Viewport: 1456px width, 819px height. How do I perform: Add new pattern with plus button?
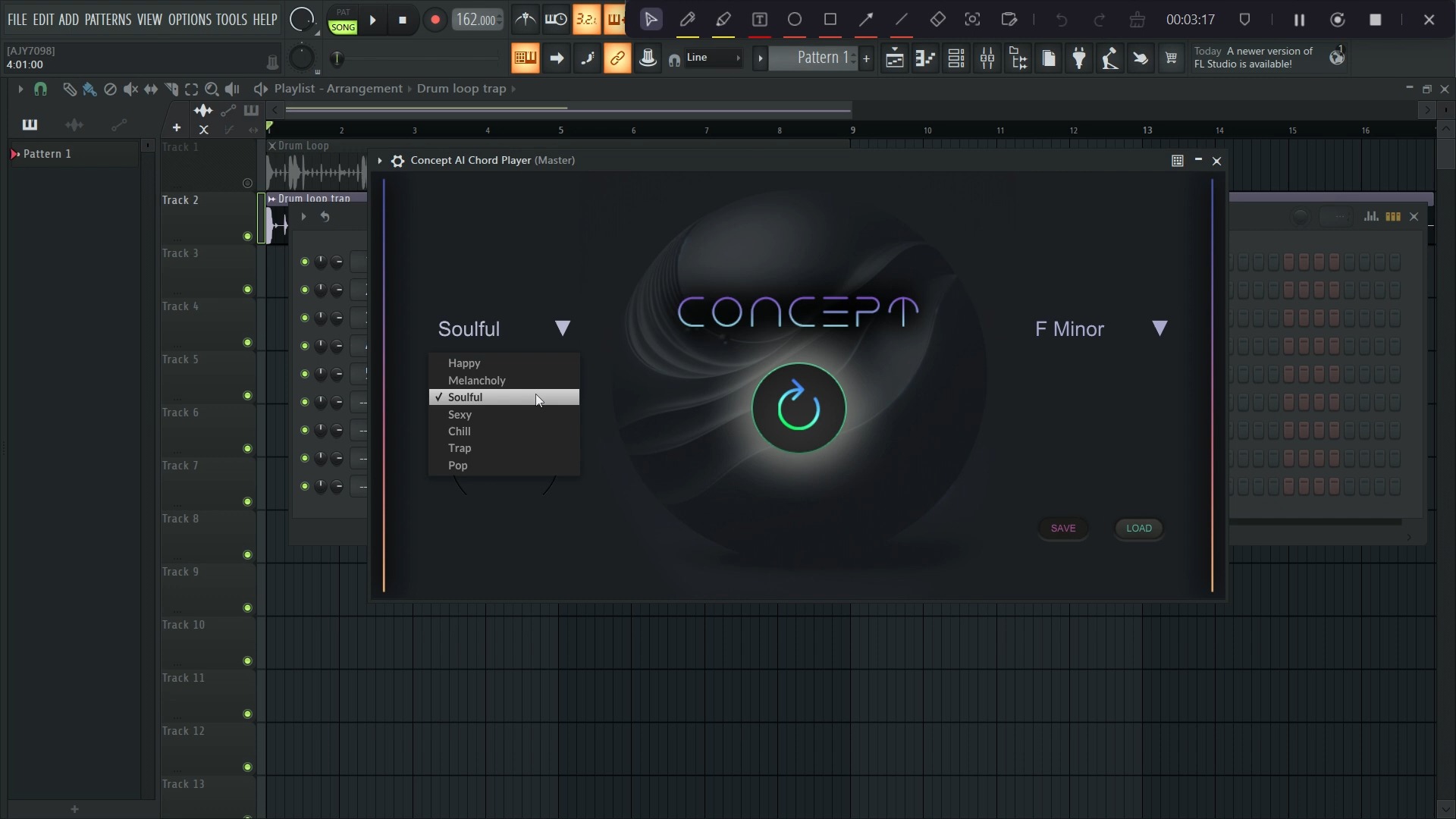coord(866,58)
